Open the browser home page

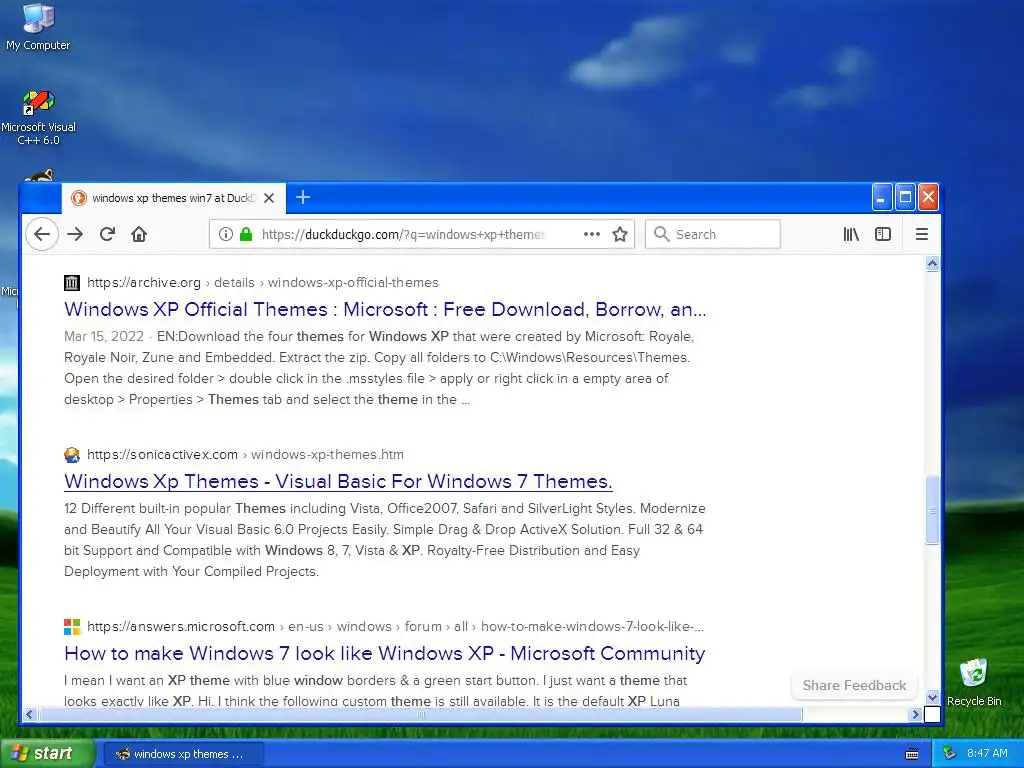coord(139,234)
